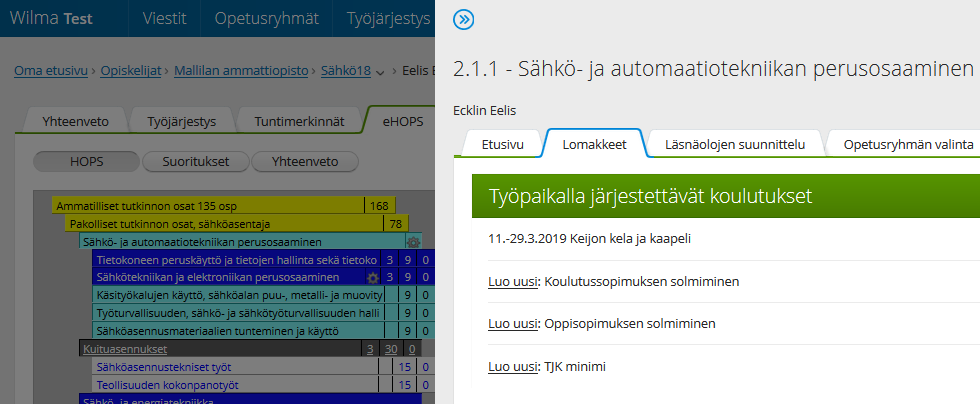Open the Läsnäolojen suunnittelu tab
Viewport: 980px width, 404px height.
click(734, 144)
